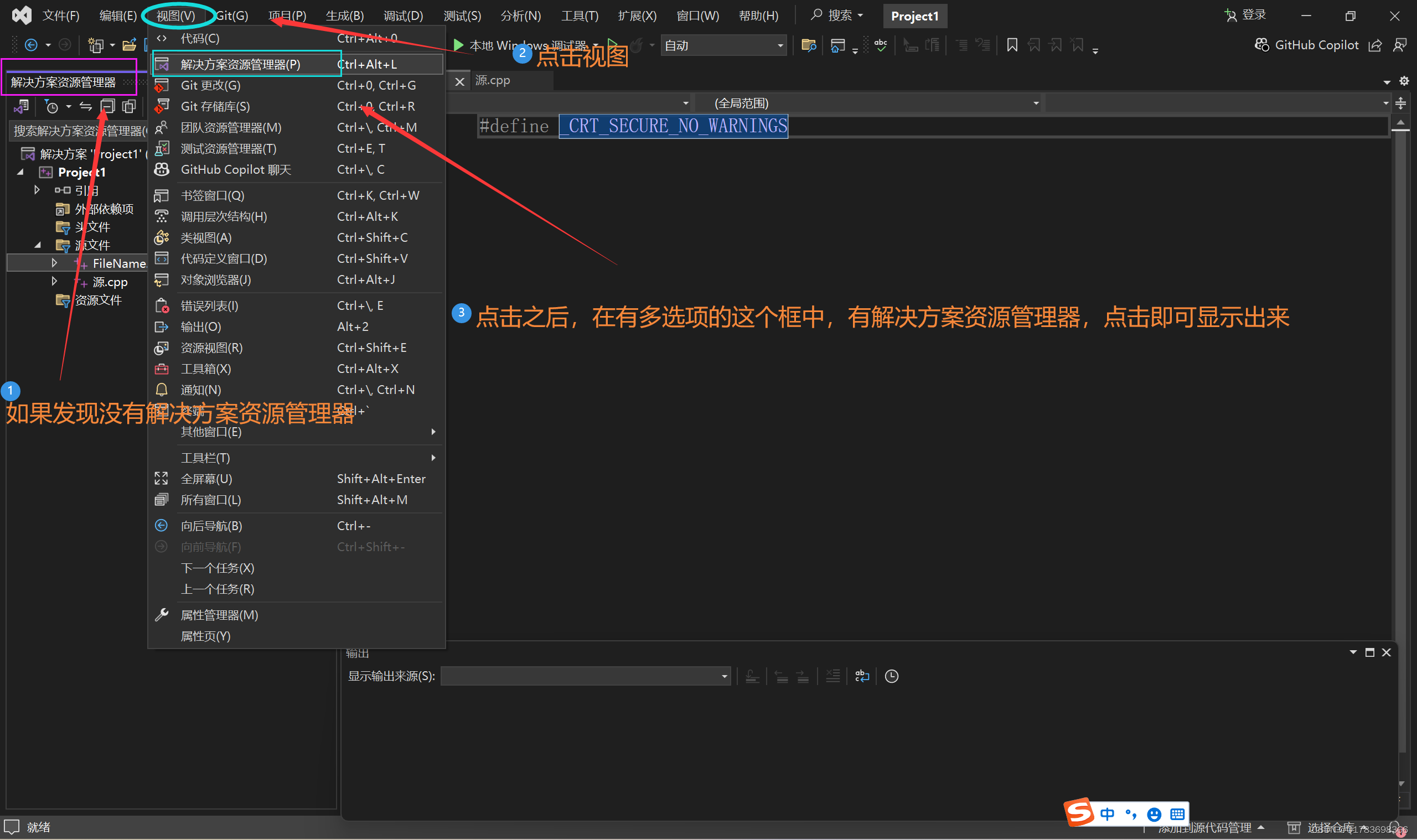Image resolution: width=1417 pixels, height=840 pixels.
Task: Toggle Sogou 中 Chinese/English mode
Action: point(1108,814)
